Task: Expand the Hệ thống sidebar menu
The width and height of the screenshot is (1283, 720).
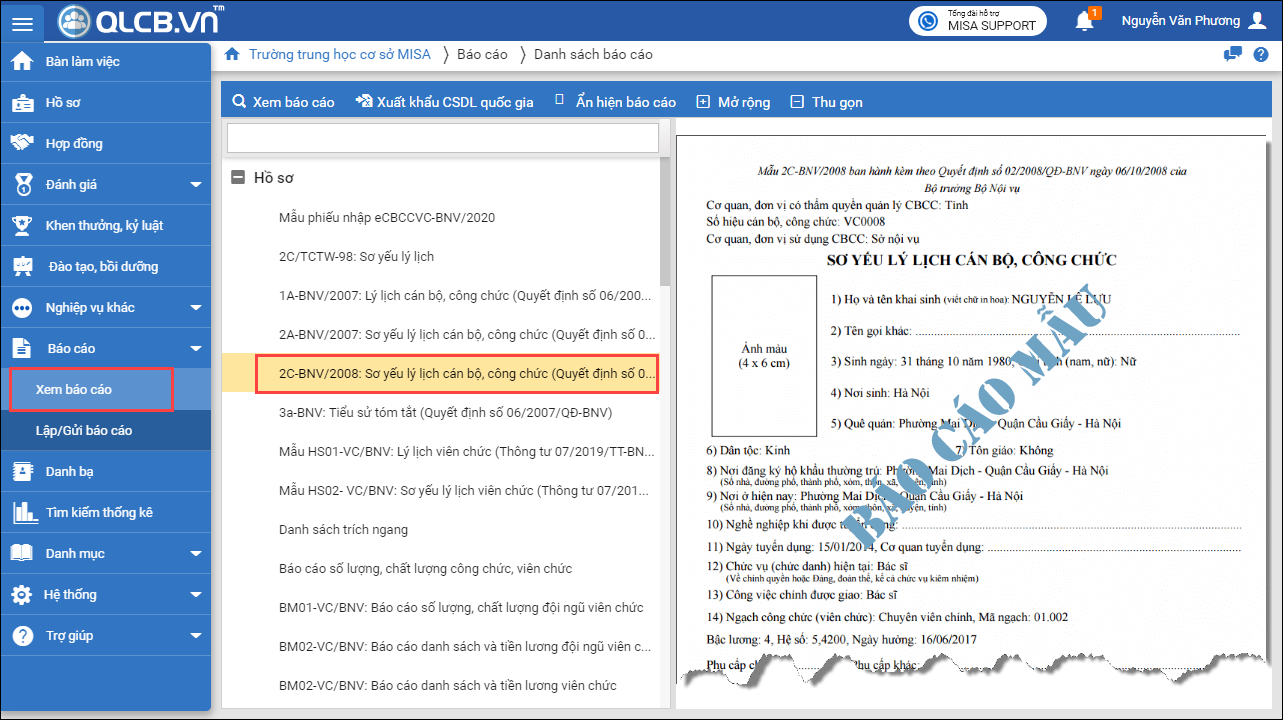Action: (x=196, y=595)
